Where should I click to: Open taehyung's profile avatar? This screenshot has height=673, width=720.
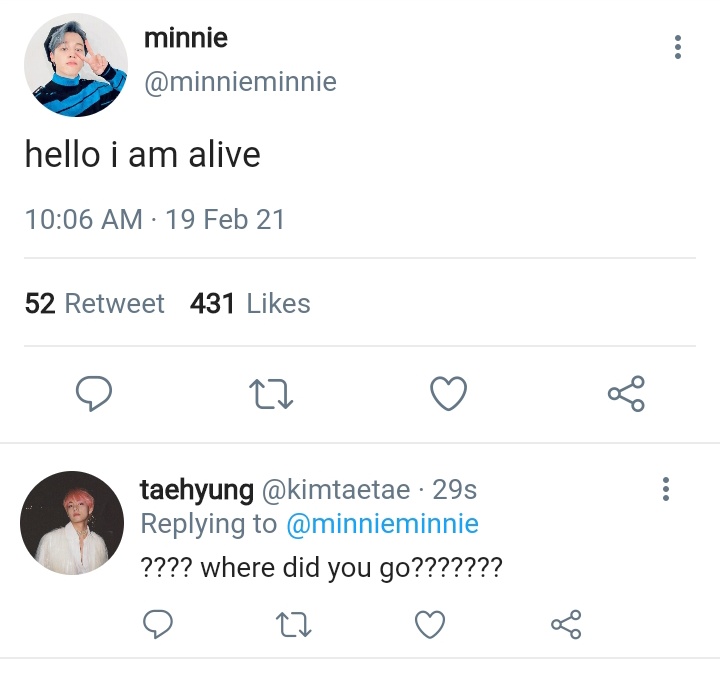click(72, 523)
